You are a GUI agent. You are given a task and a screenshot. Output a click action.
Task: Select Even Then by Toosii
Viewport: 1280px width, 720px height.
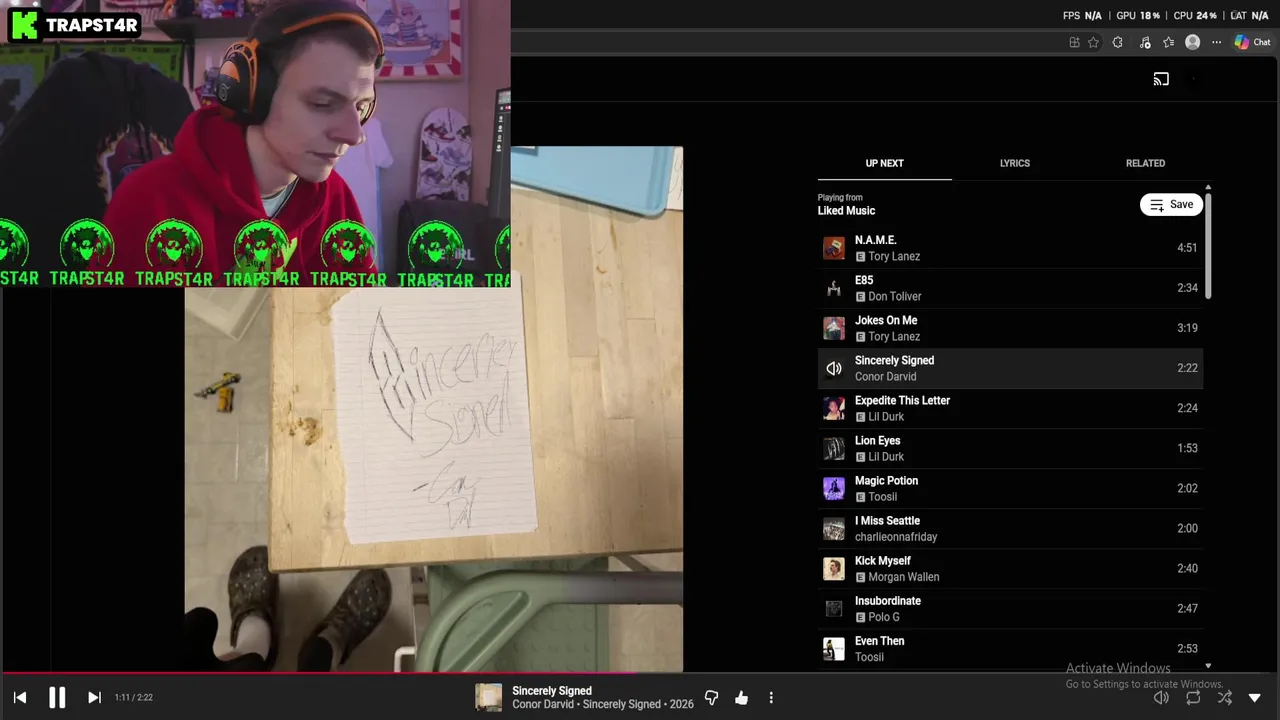click(1010, 648)
